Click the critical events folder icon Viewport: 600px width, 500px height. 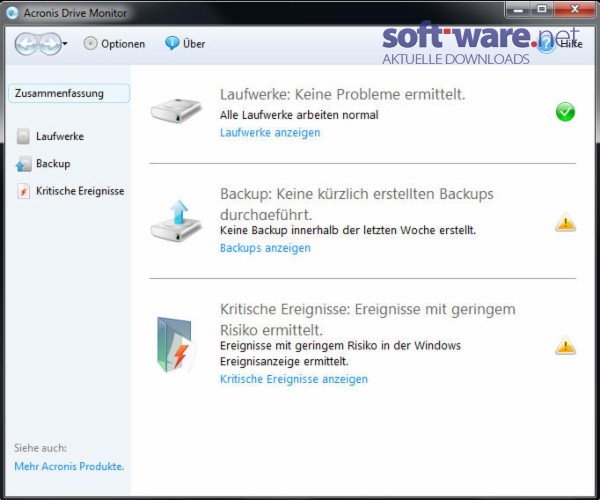(x=176, y=345)
